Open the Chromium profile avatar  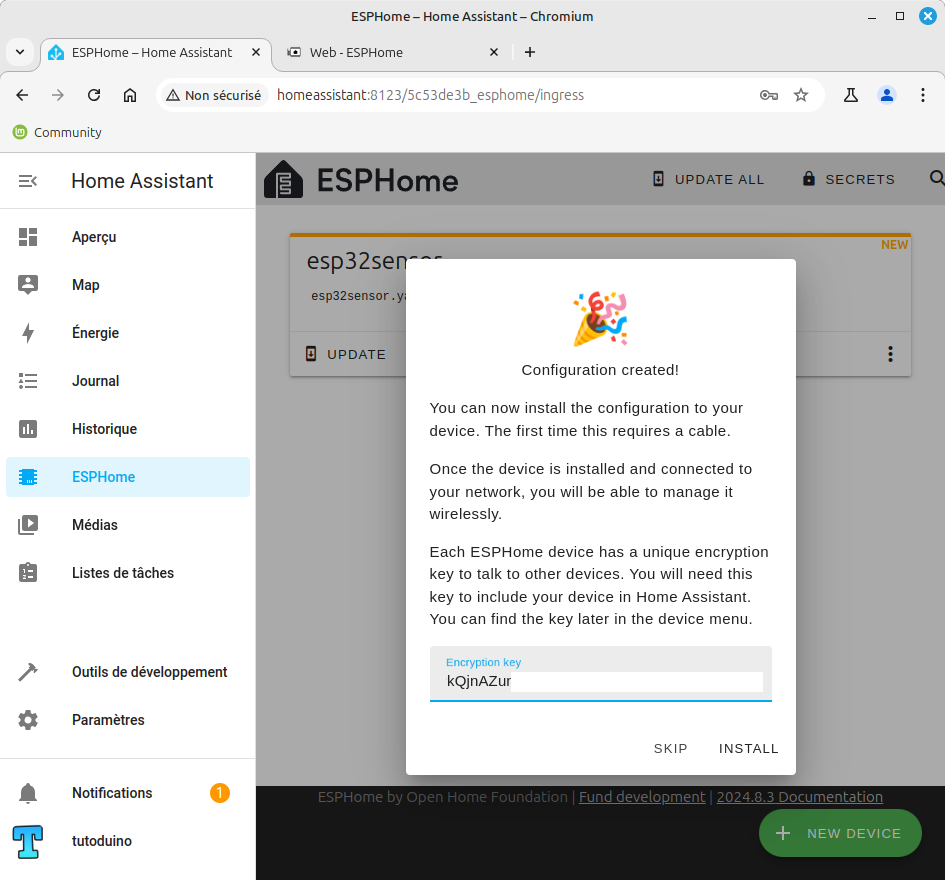coord(887,95)
